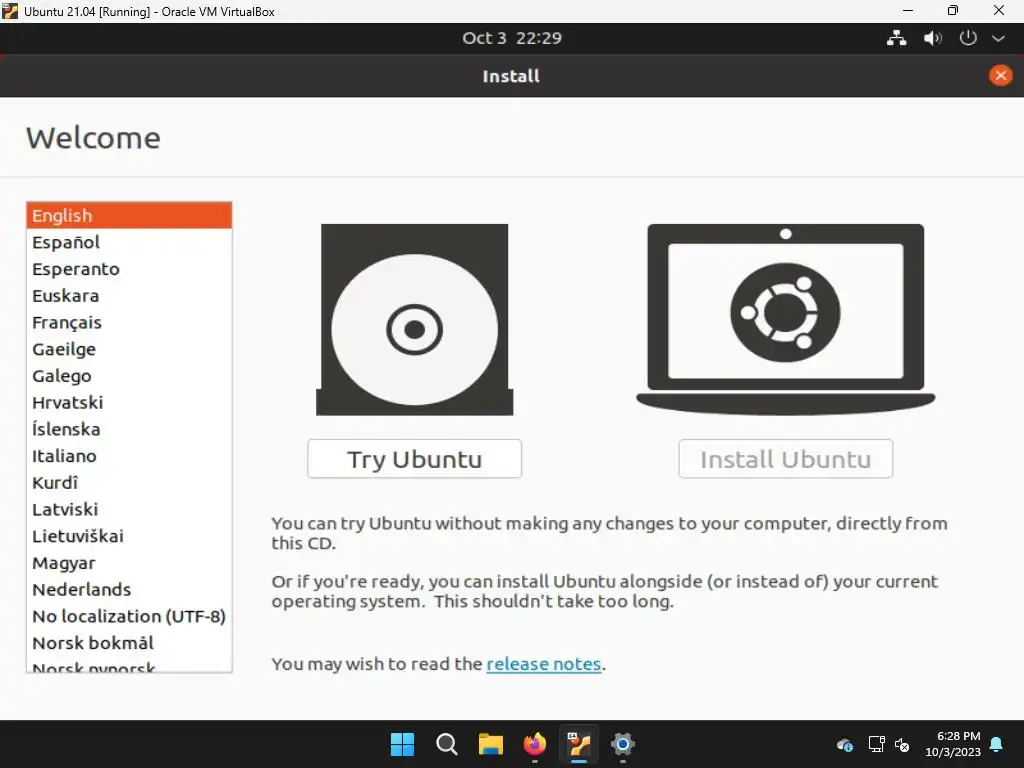The height and width of the screenshot is (768, 1024).
Task: Expand the system menu chevron arrow
Action: pyautogui.click(x=999, y=38)
